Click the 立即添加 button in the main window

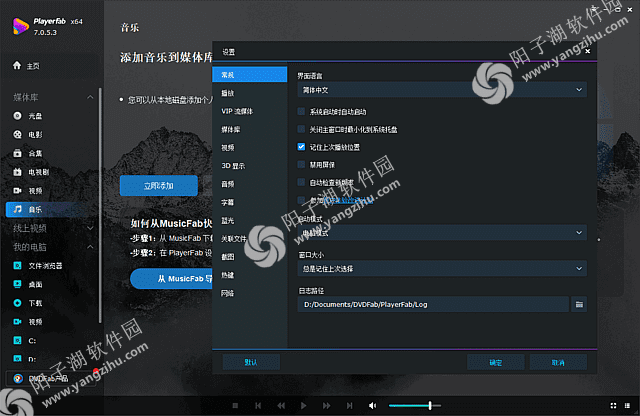159,186
